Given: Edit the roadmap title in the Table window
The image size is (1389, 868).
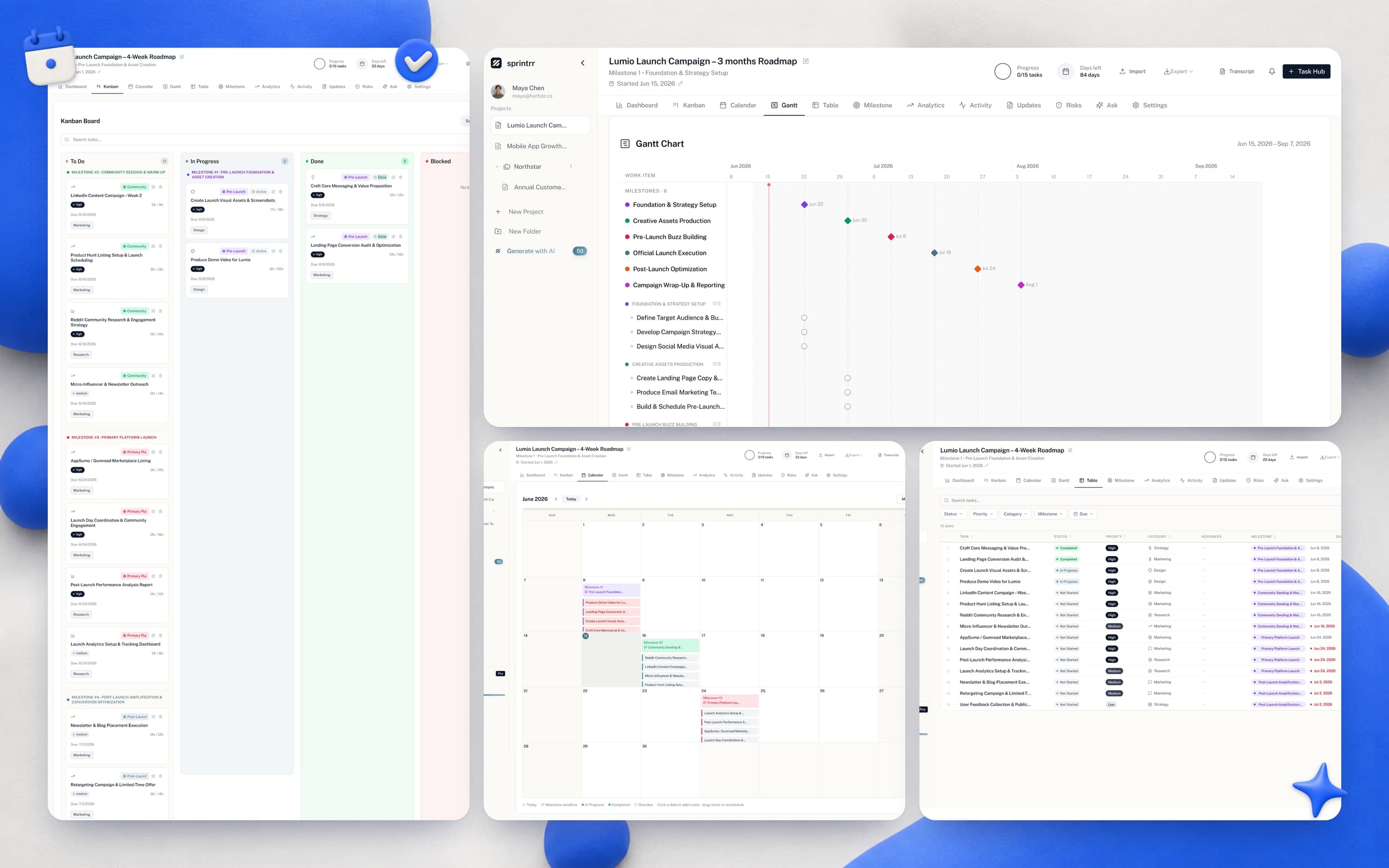Looking at the screenshot, I should pyautogui.click(x=1070, y=450).
